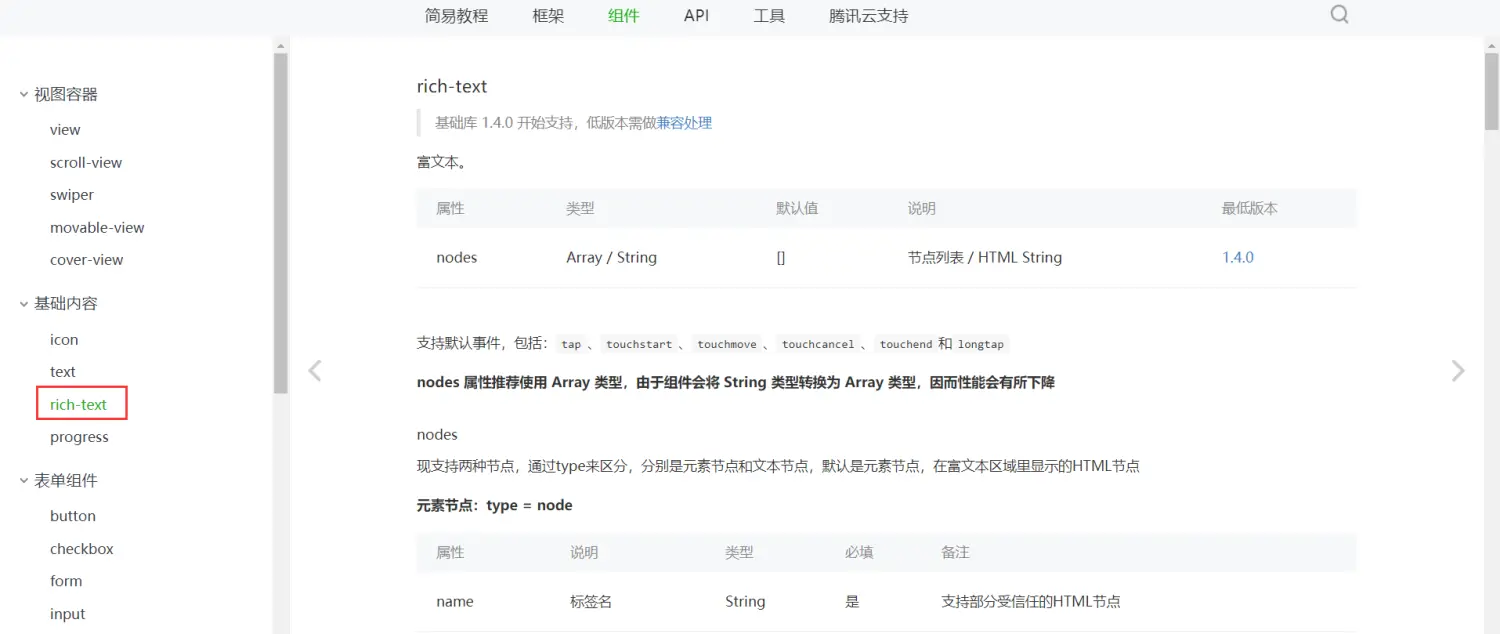Click the 默认值 column header
The width and height of the screenshot is (1500, 634).
[x=797, y=208]
